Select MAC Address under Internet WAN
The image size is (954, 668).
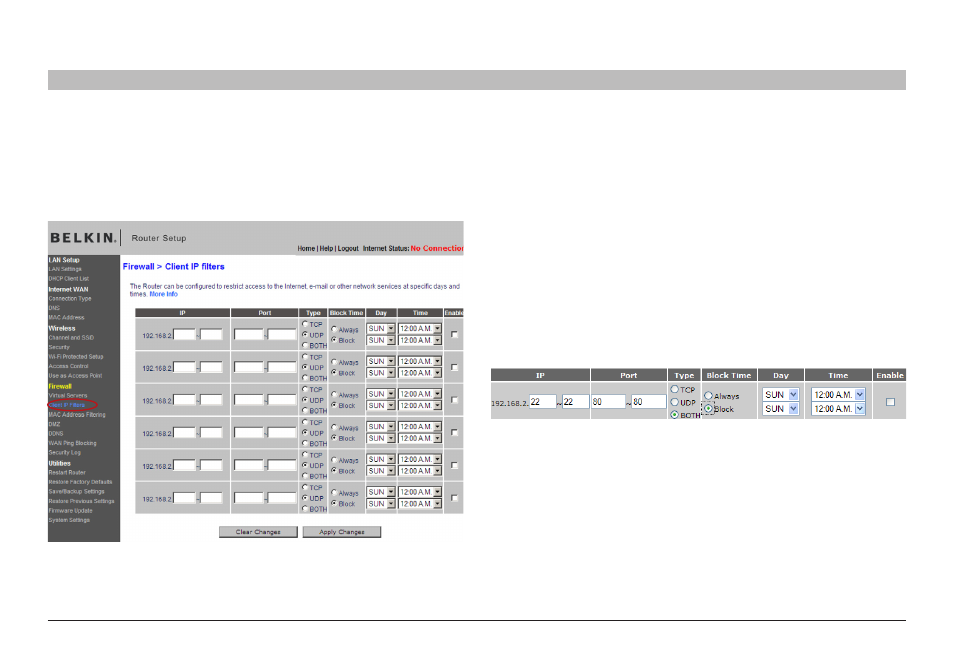click(x=66, y=318)
